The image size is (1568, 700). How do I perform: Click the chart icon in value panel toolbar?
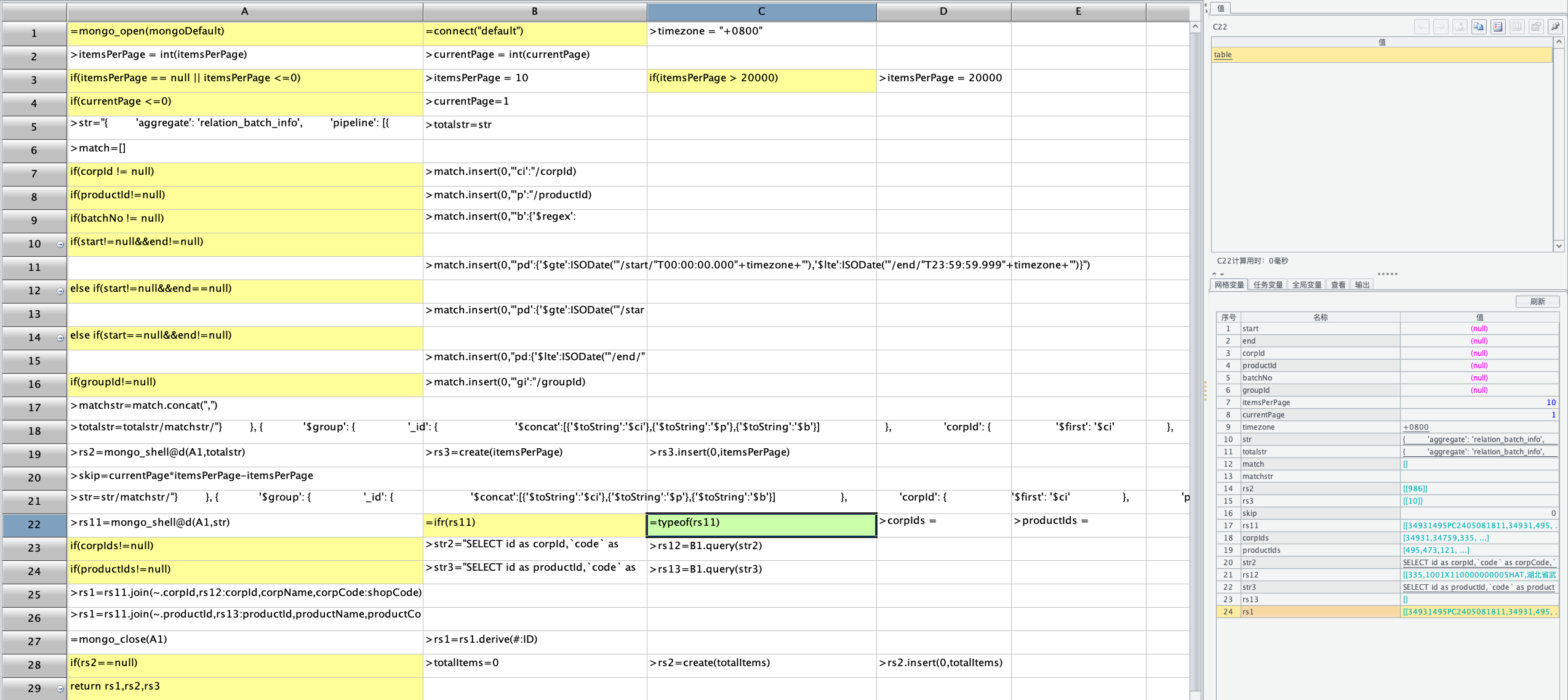pos(1517,26)
